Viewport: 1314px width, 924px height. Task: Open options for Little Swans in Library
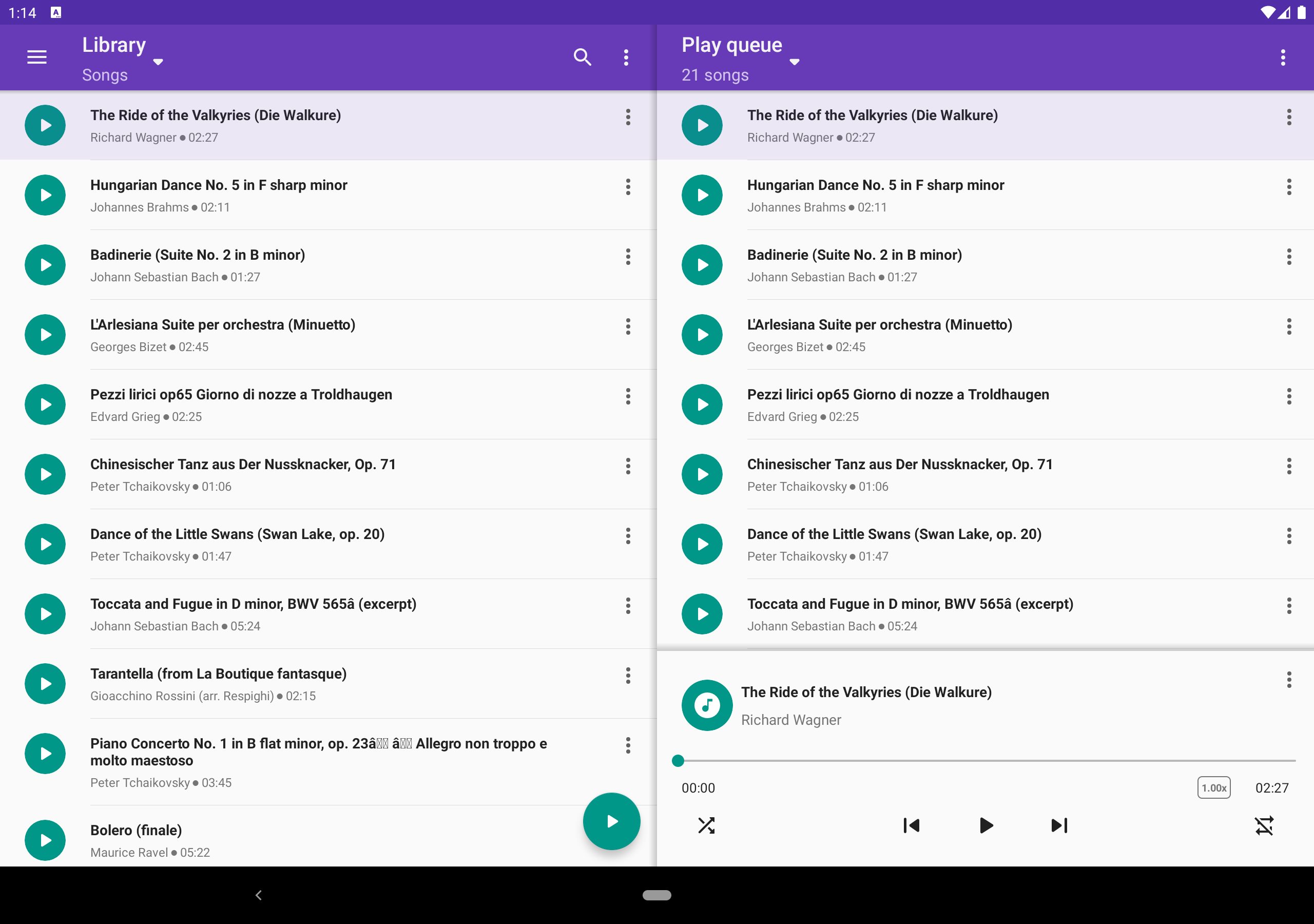tap(628, 536)
